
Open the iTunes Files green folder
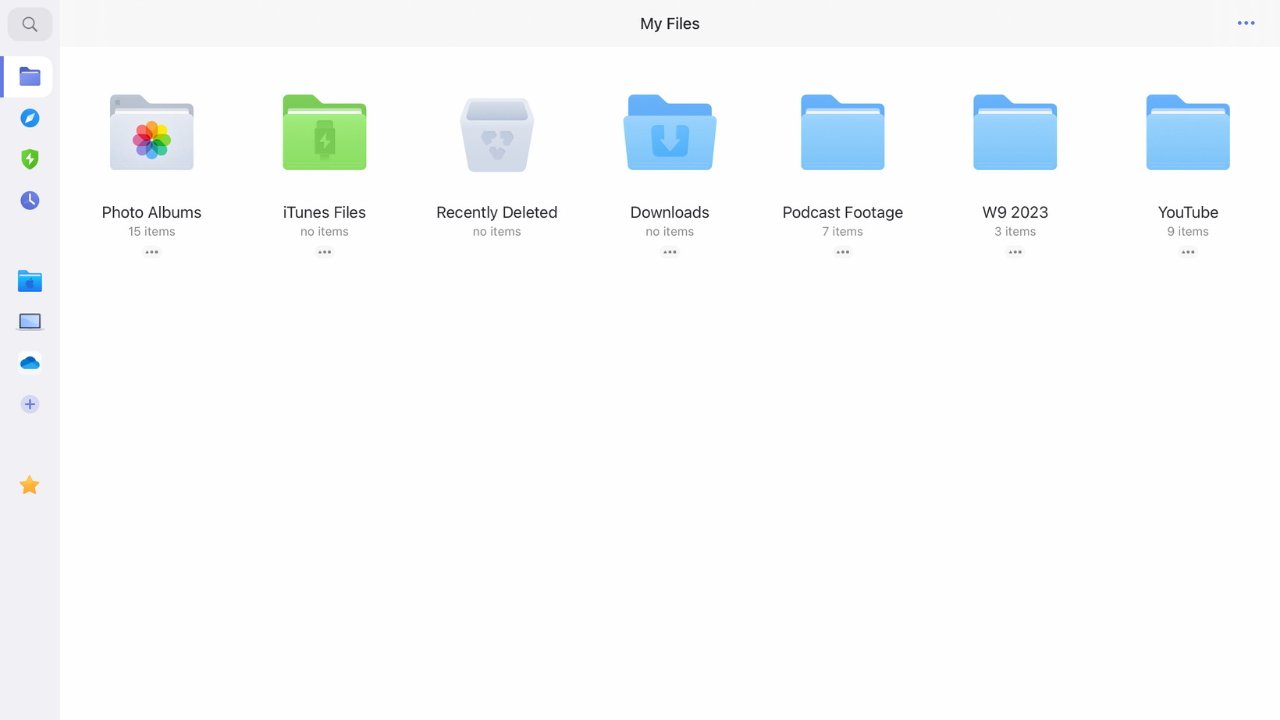324,133
